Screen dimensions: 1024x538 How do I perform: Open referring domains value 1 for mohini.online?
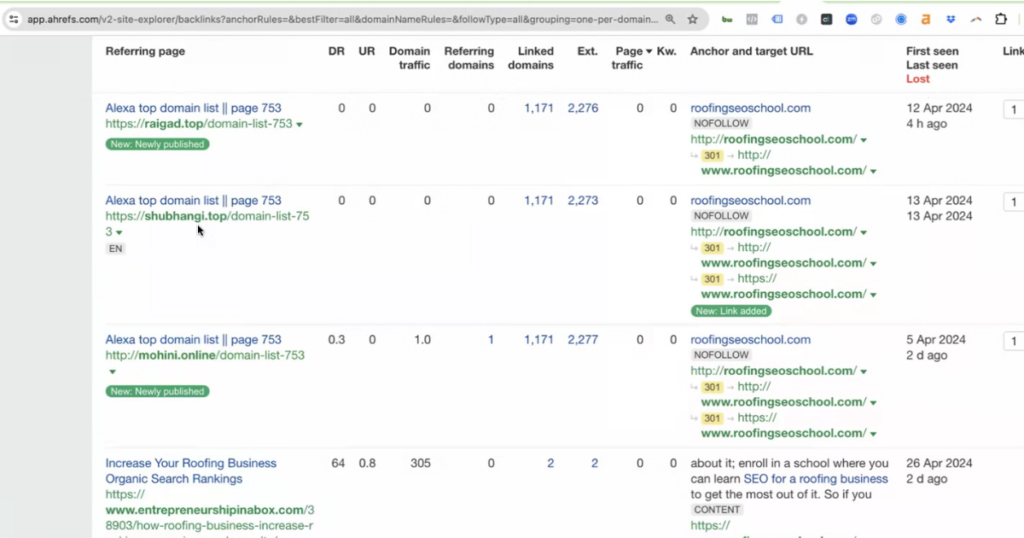490,340
